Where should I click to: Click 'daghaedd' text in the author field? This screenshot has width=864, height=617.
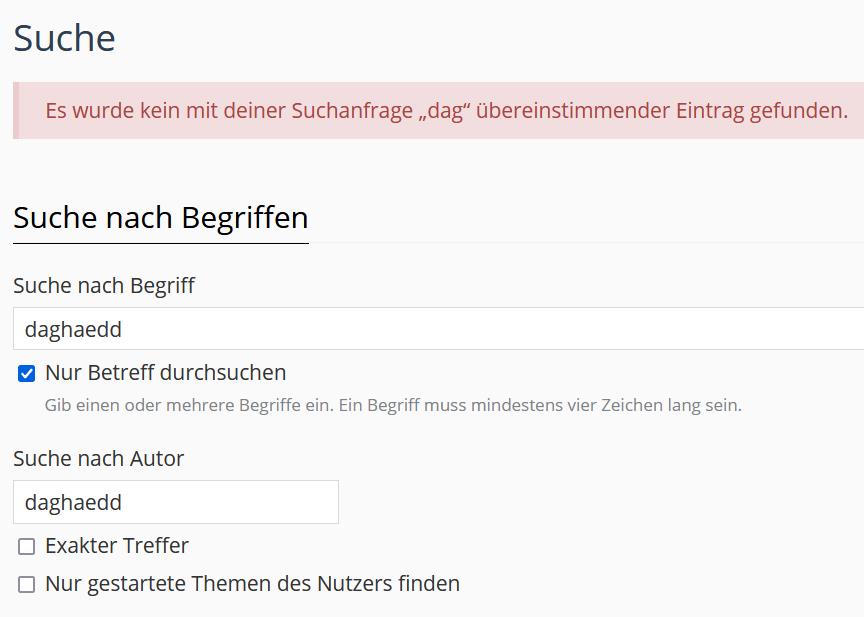(73, 502)
